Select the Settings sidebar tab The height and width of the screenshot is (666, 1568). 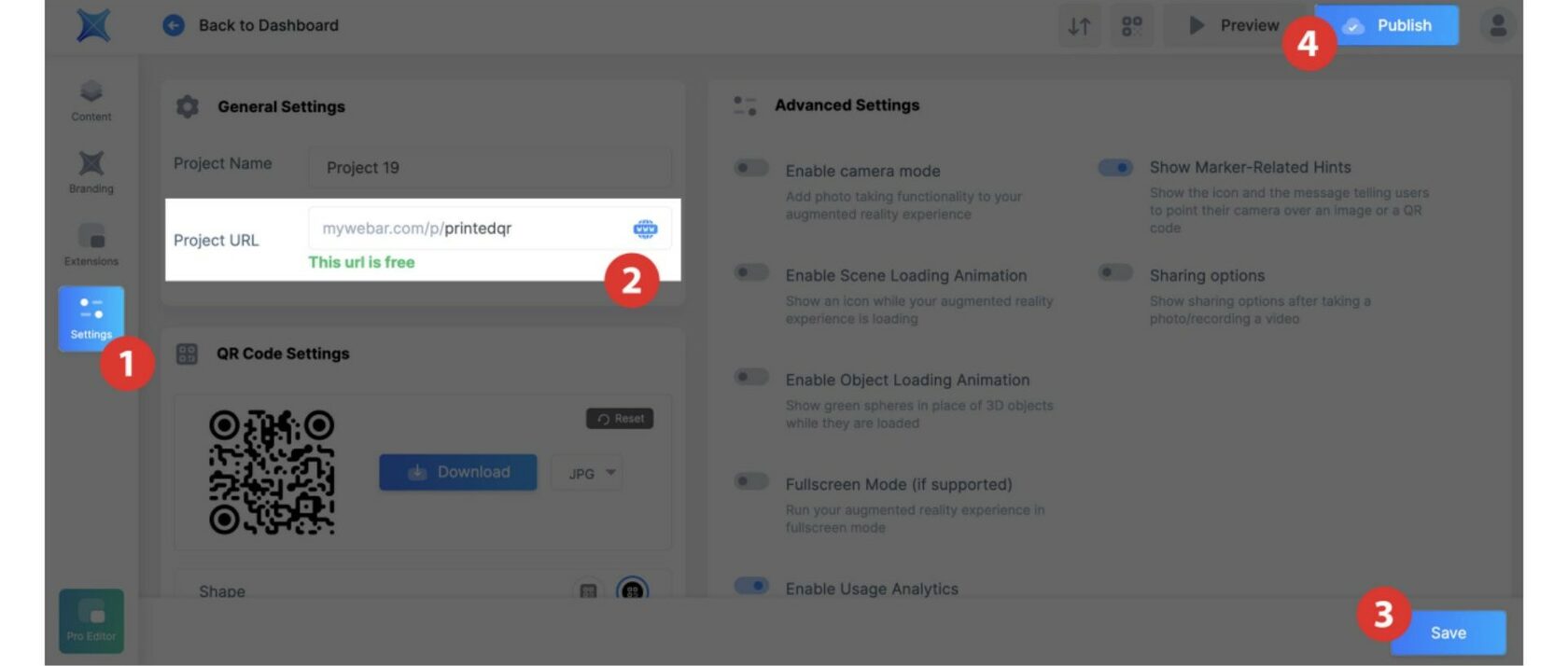point(91,319)
